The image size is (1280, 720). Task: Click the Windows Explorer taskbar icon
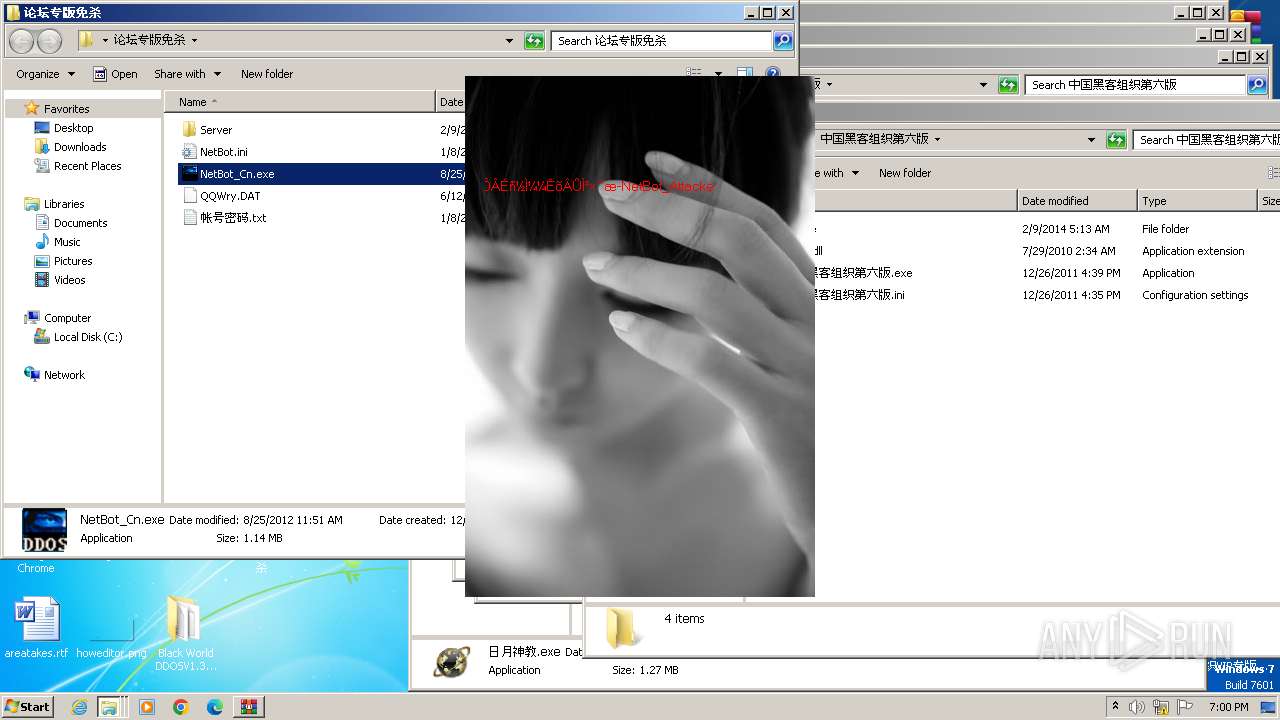[108, 707]
